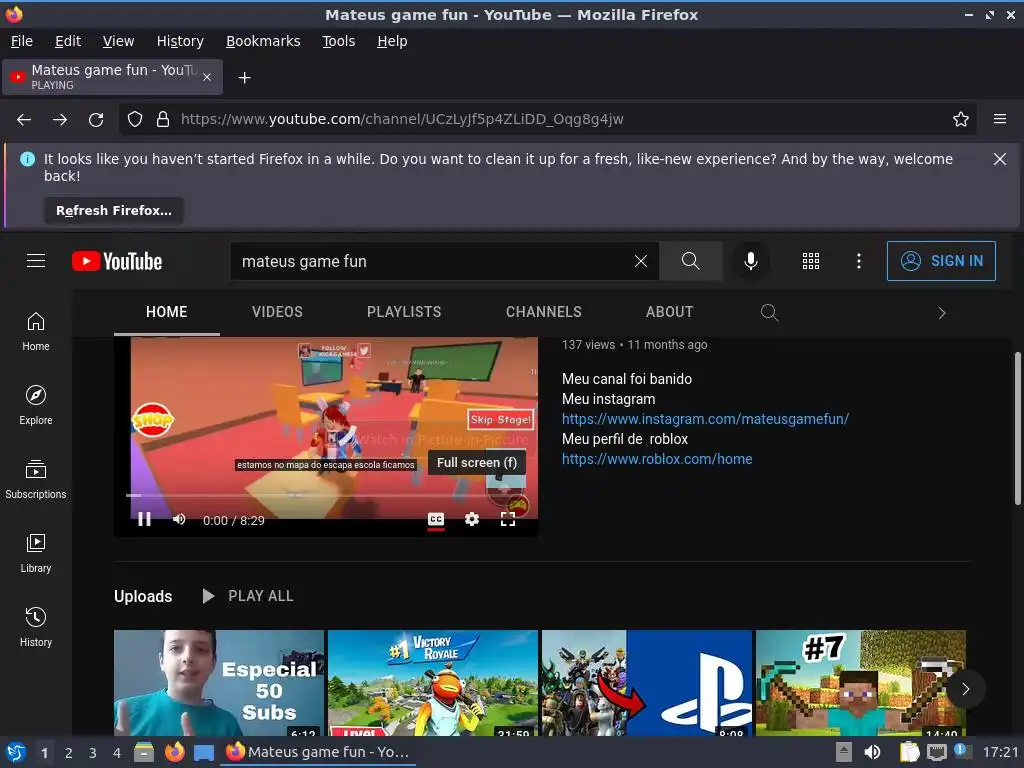The width and height of the screenshot is (1024, 768).
Task: Click the Skip Stage button in video
Action: tap(501, 419)
